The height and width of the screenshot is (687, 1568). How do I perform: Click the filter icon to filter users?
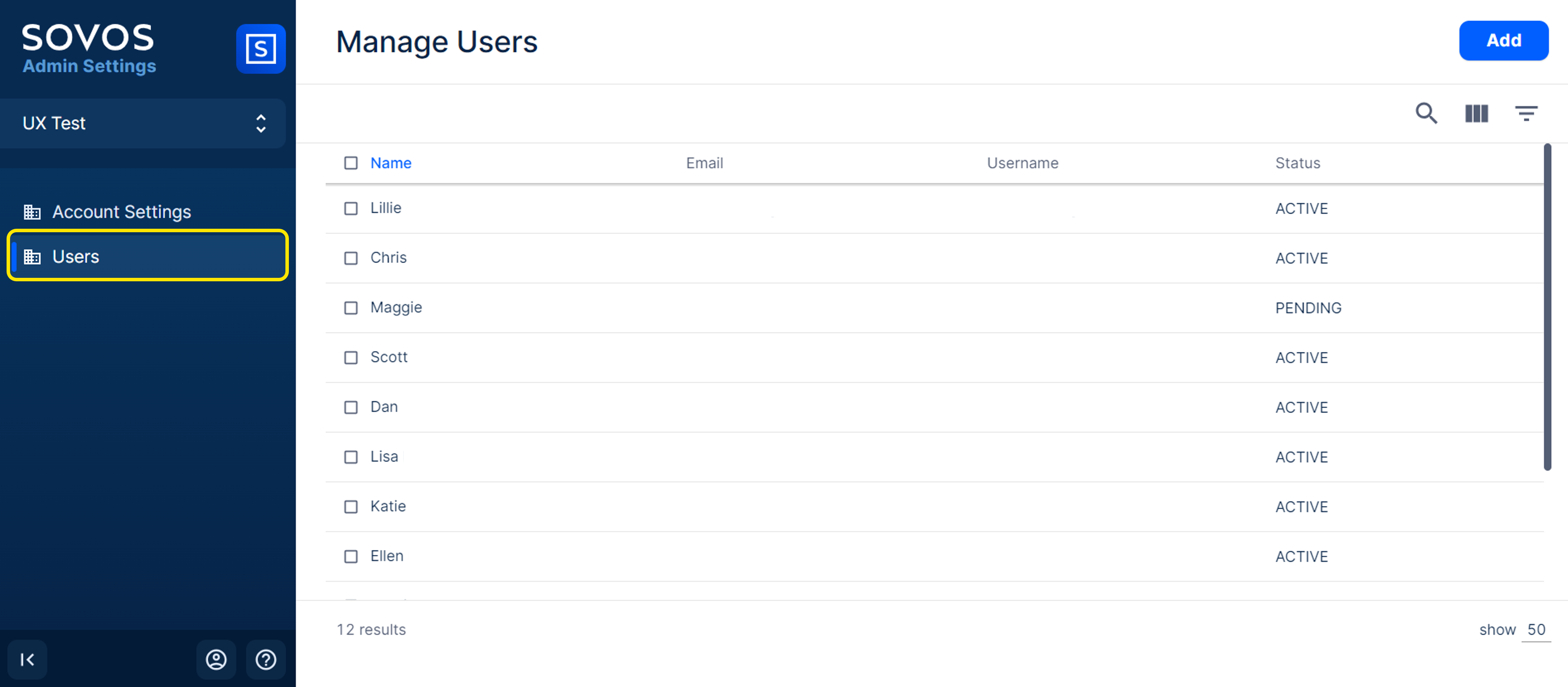tap(1527, 113)
